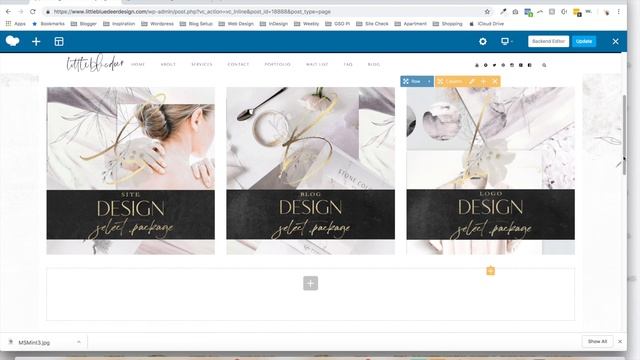This screenshot has height=360, width=640.
Task: Click the address bar URL
Action: [x=192, y=12]
